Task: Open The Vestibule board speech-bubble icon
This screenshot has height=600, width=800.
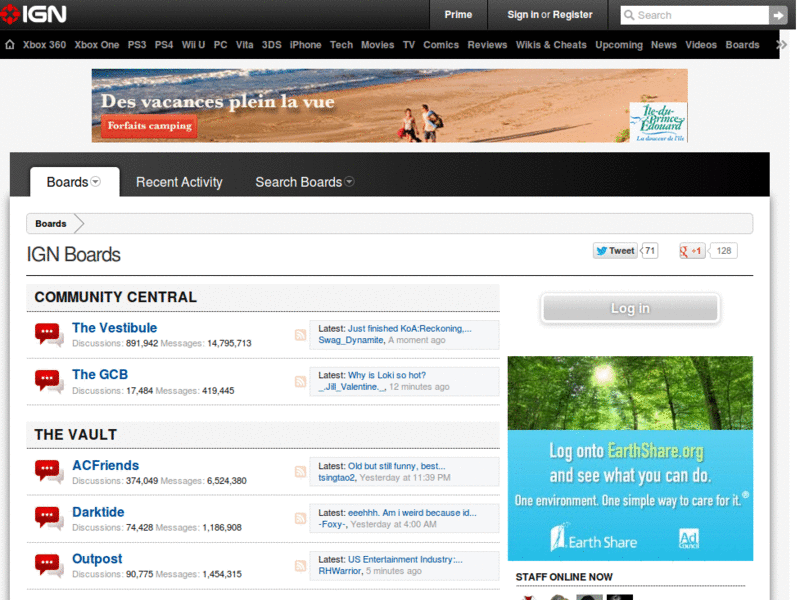Action: tap(48, 335)
